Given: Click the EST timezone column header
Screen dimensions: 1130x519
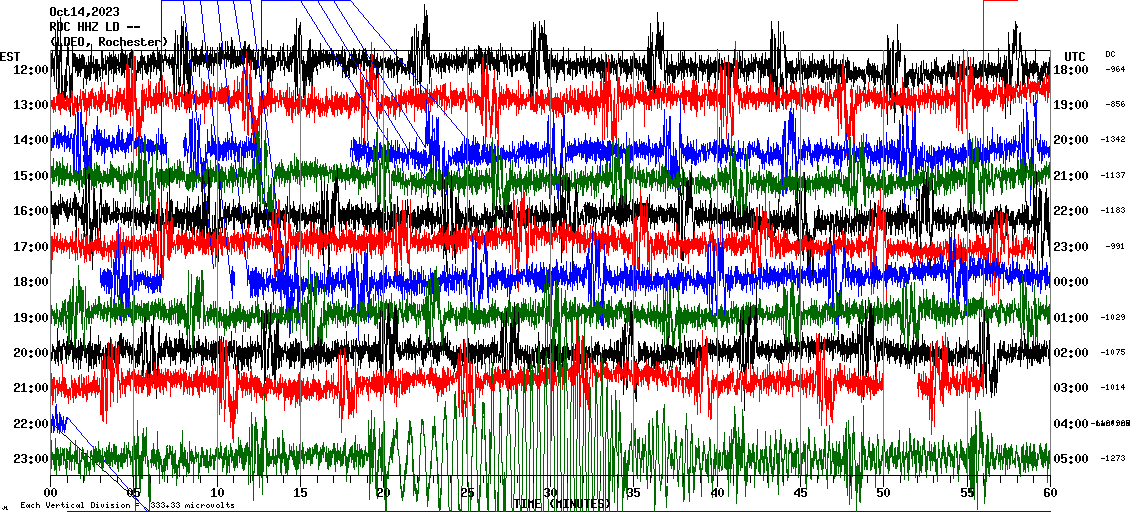Looking at the screenshot, I should click(9, 56).
